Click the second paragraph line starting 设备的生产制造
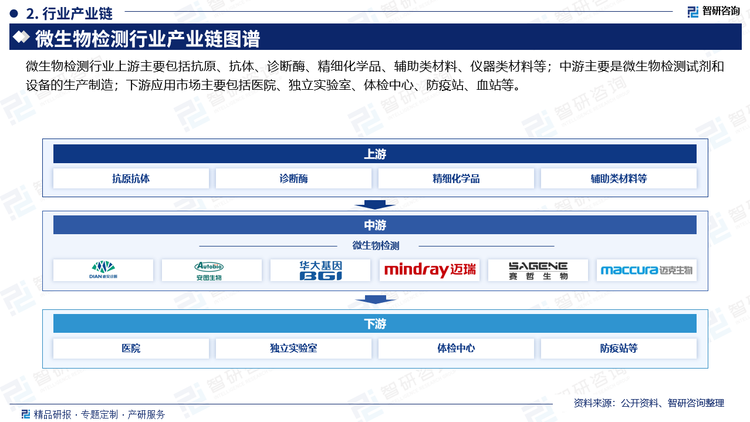750x422 pixels. 273,85
